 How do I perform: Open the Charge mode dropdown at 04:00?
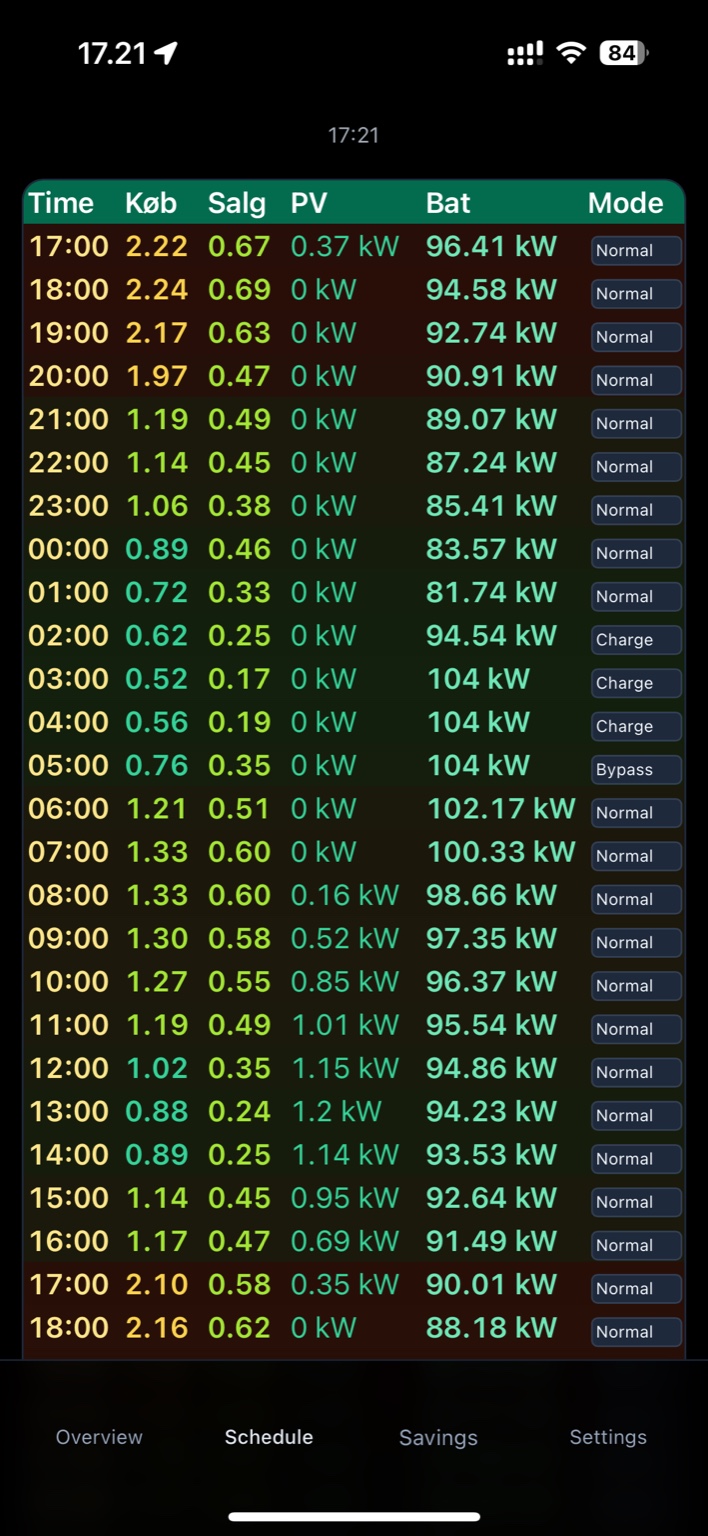pyautogui.click(x=636, y=726)
